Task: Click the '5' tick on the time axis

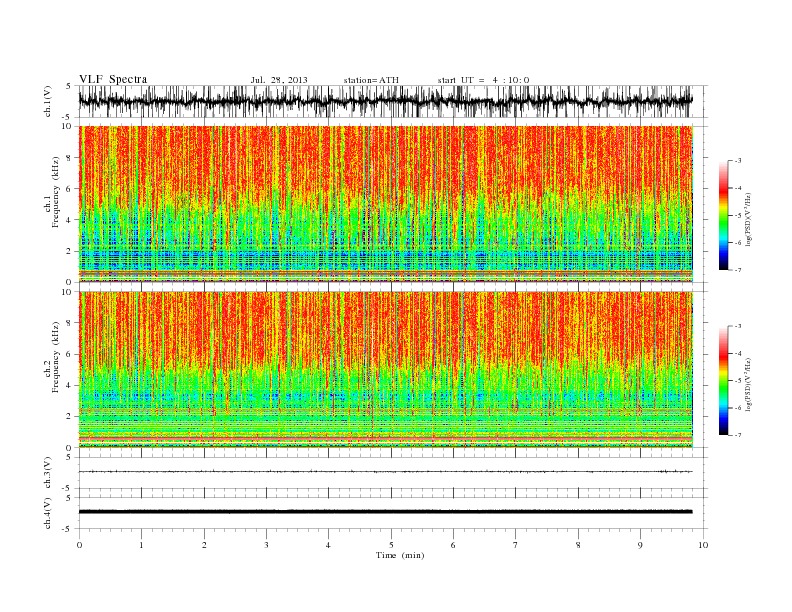Action: pos(391,545)
